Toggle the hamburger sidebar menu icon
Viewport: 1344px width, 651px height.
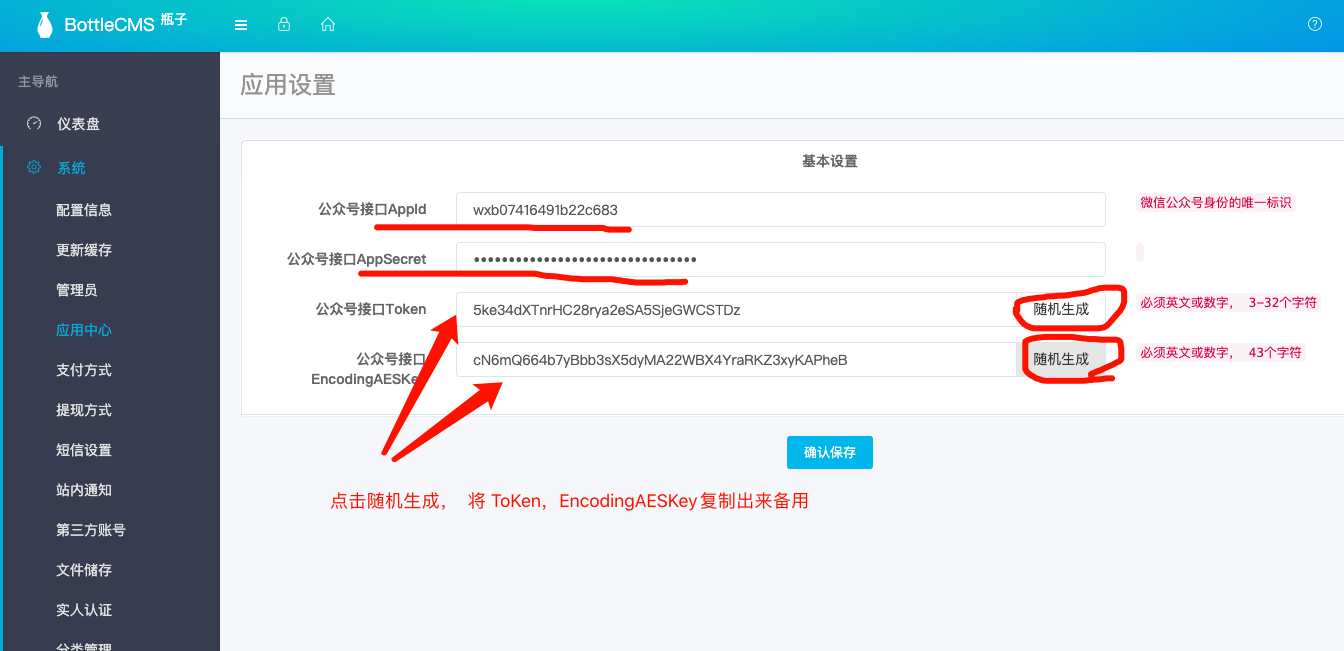241,25
